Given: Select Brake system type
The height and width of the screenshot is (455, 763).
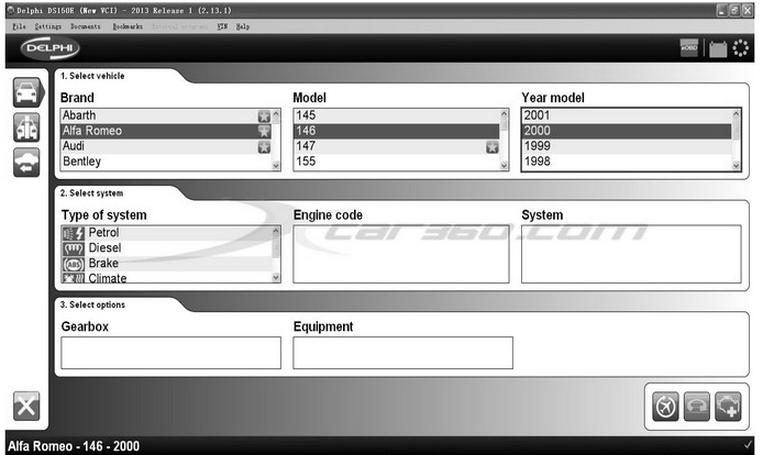Looking at the screenshot, I should tap(166, 263).
